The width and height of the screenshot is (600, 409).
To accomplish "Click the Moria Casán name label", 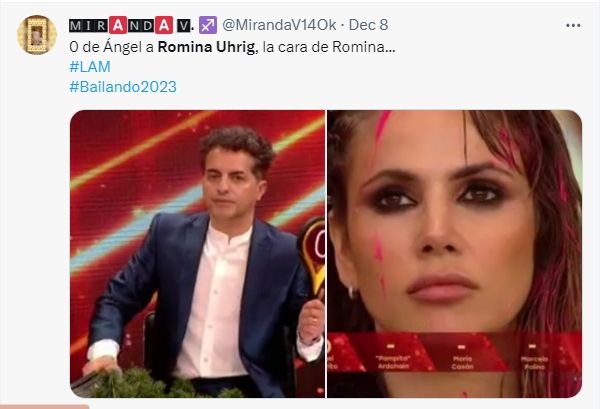I will pyautogui.click(x=462, y=362).
